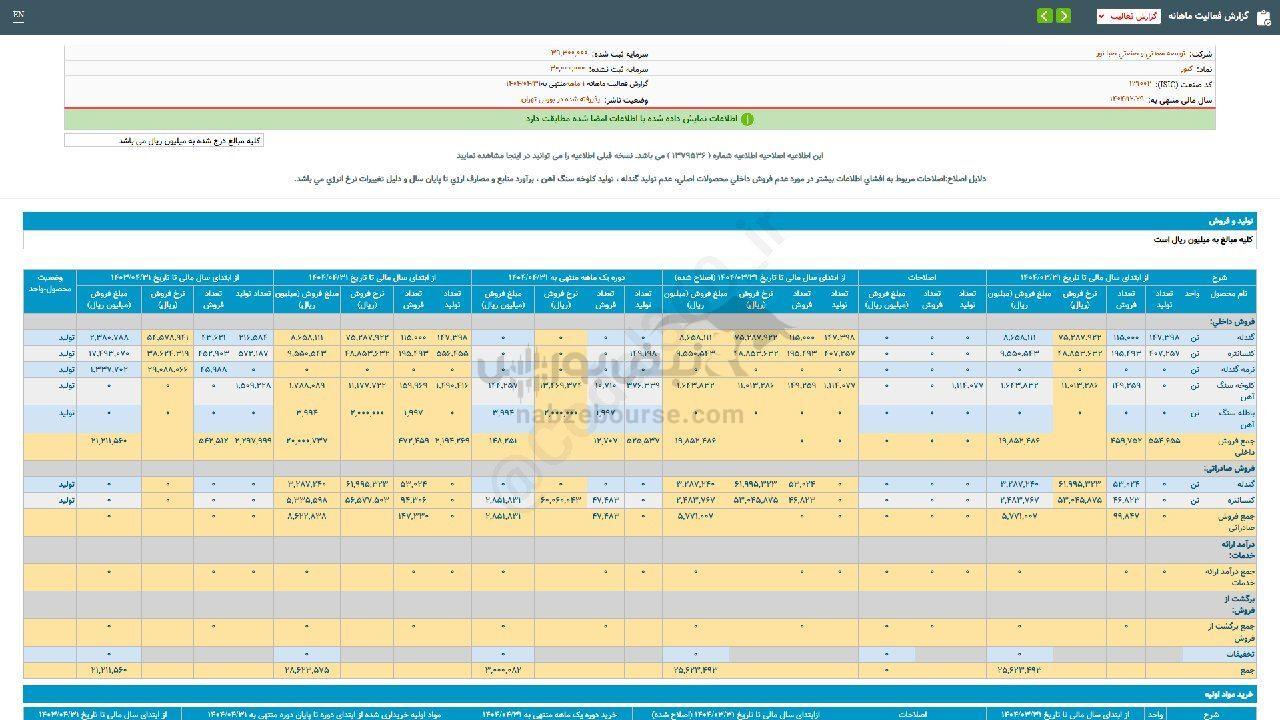Click the وضعیت محصول-واحد column header

pos(51,283)
